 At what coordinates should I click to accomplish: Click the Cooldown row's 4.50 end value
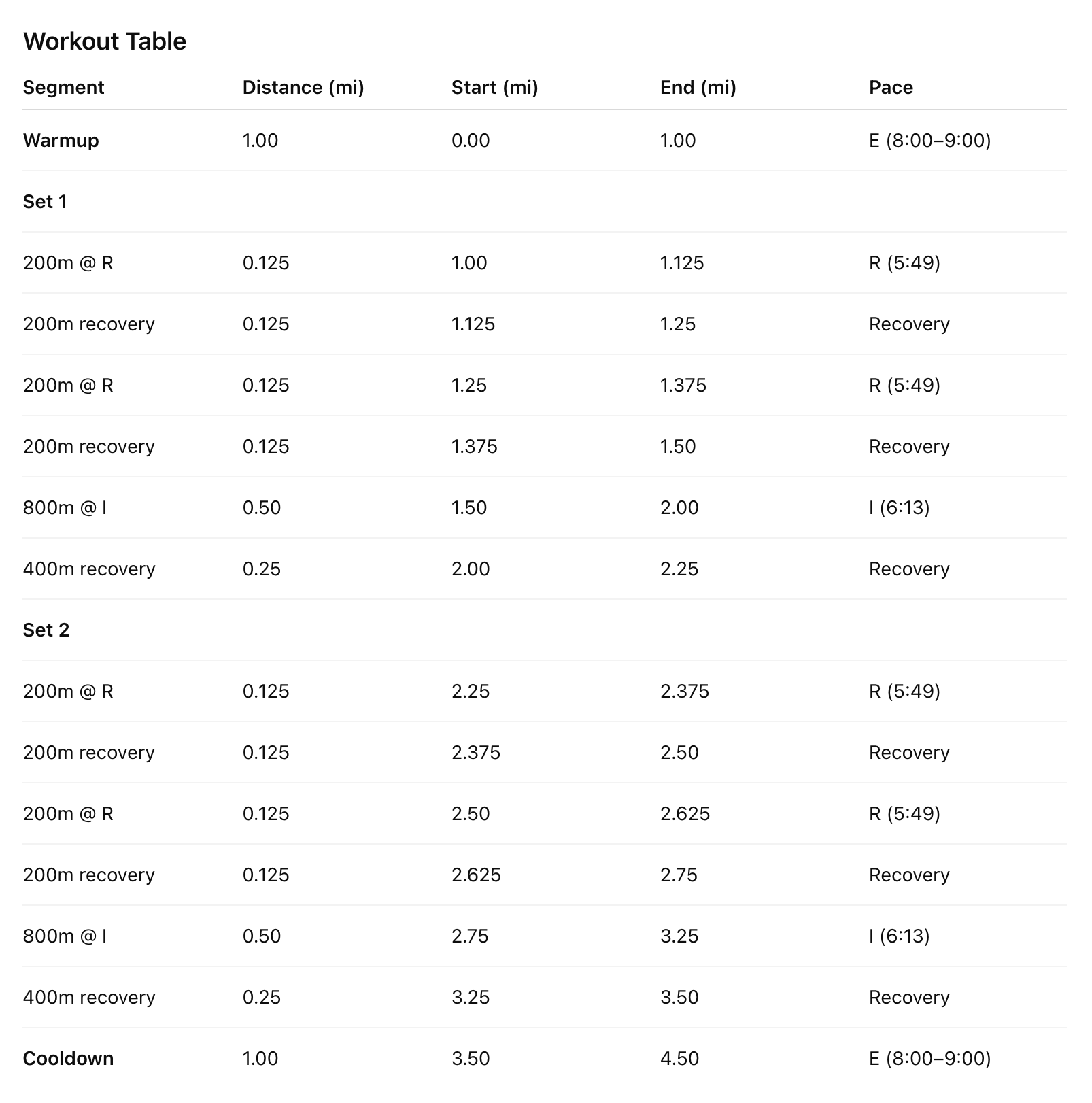pyautogui.click(x=679, y=1059)
